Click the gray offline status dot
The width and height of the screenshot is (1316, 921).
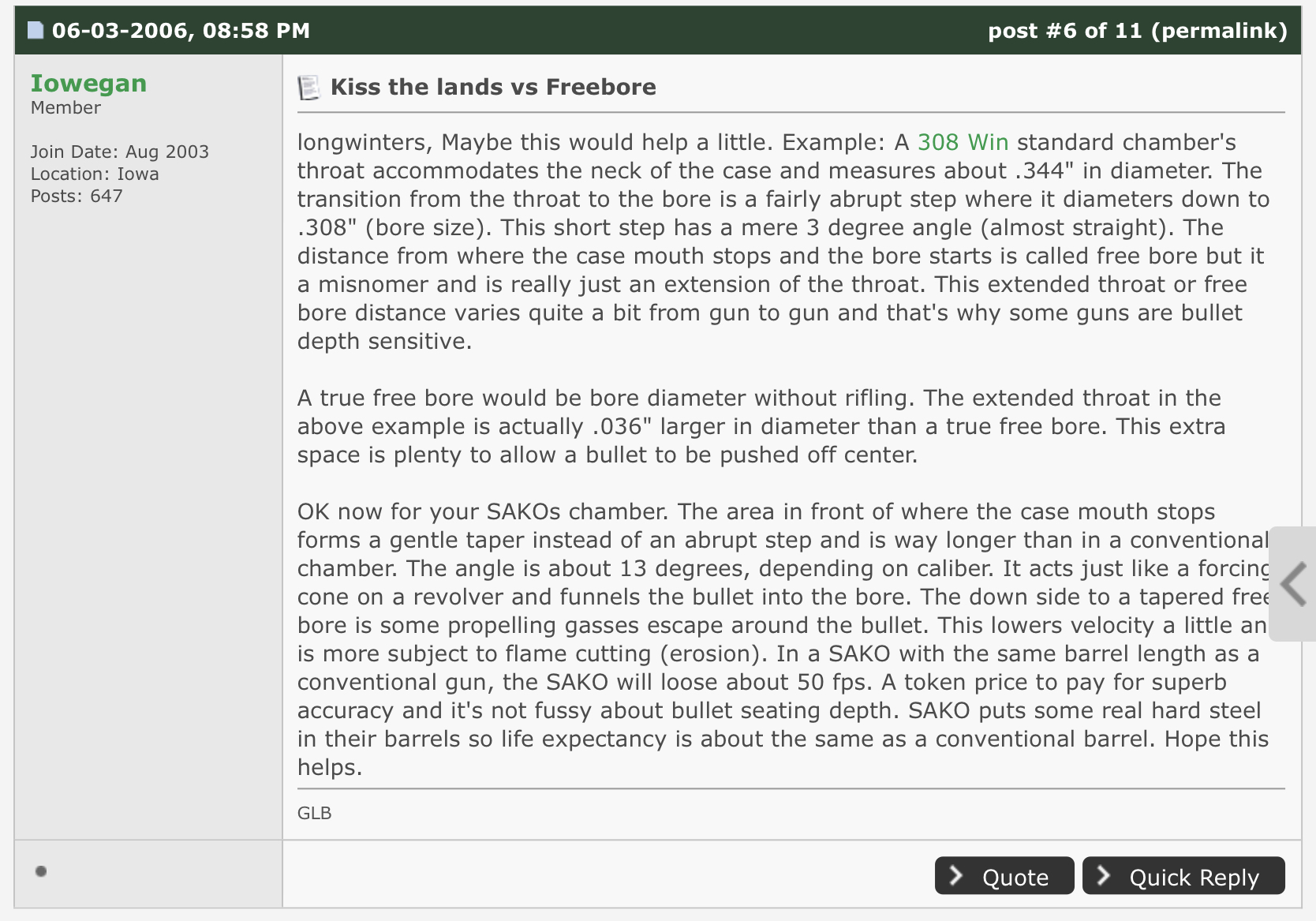click(41, 871)
